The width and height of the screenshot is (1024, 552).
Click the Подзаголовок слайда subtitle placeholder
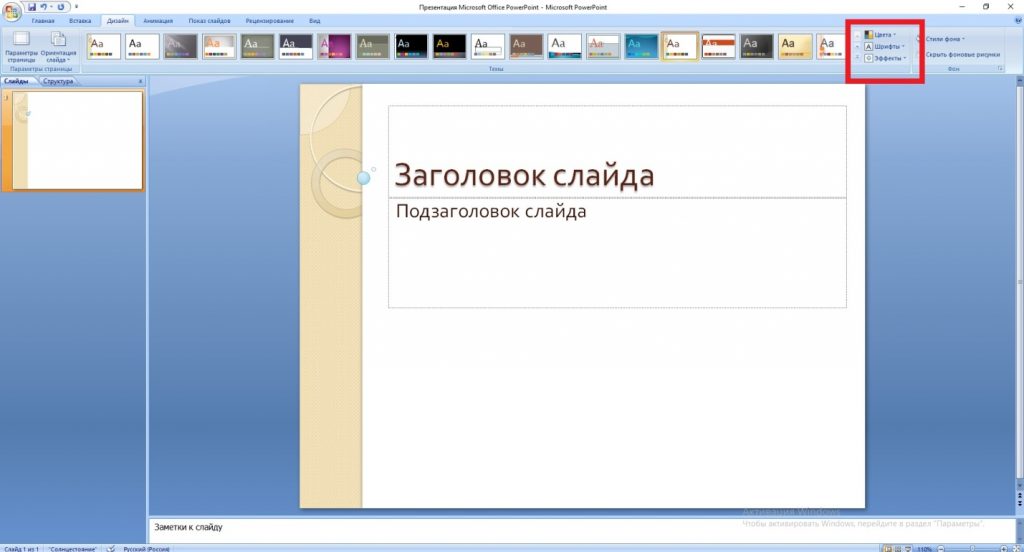(617, 252)
